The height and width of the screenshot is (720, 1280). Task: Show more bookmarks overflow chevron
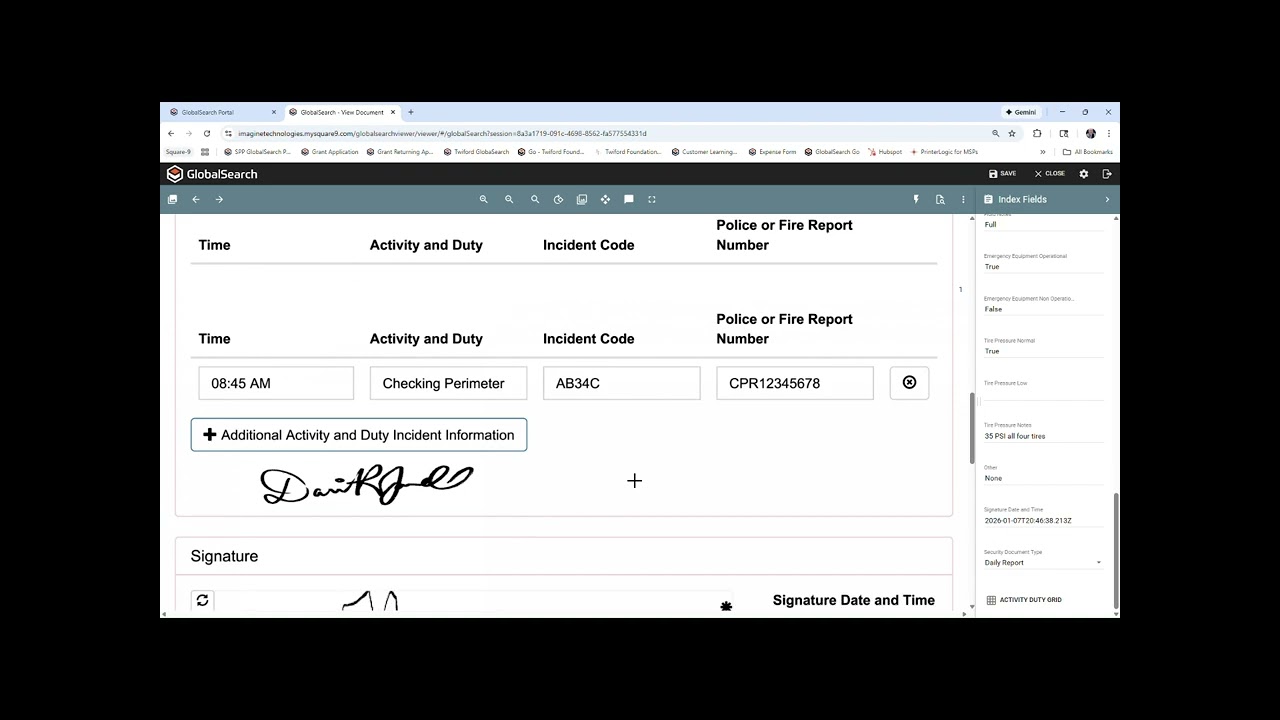click(x=1043, y=152)
